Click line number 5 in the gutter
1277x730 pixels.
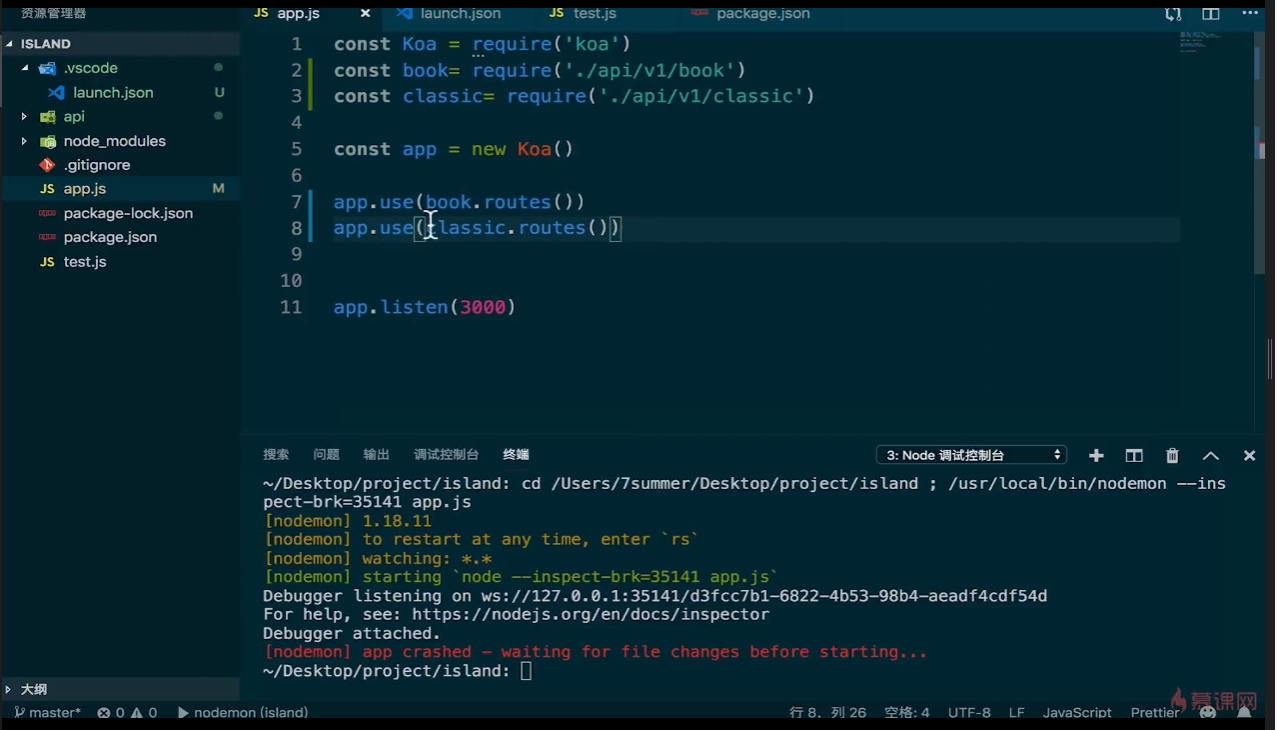coord(296,149)
